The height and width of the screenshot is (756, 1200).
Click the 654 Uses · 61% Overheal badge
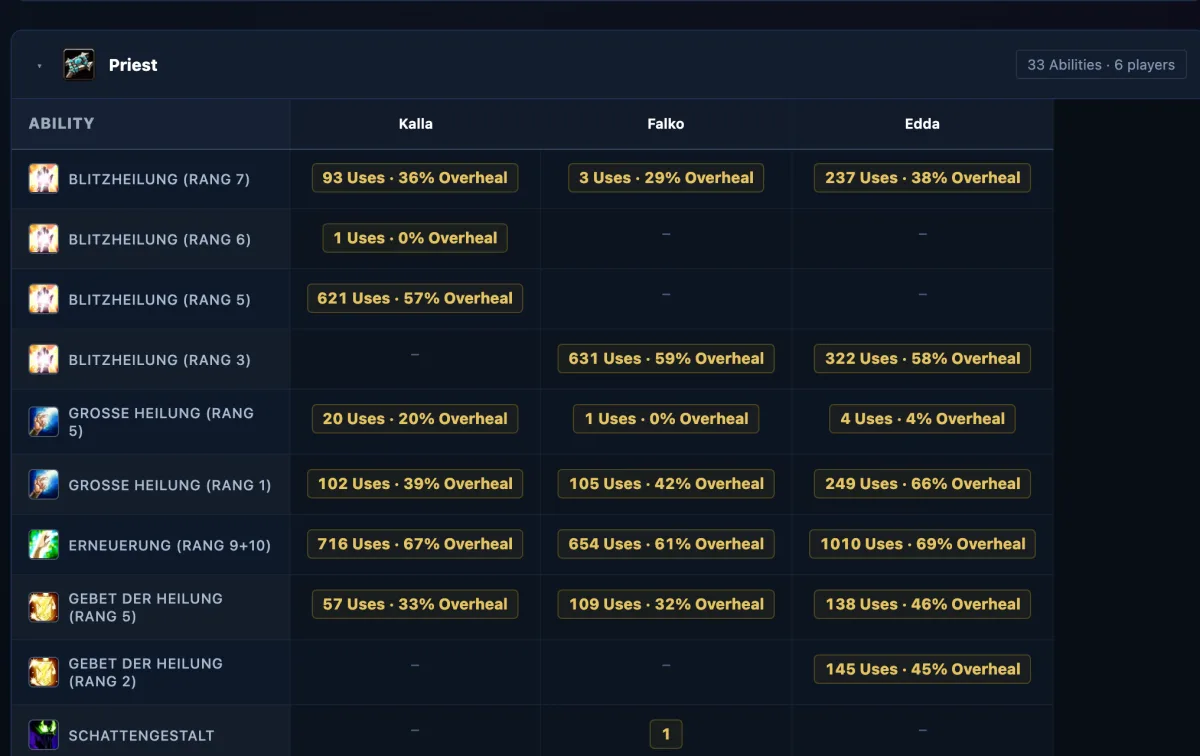coord(666,544)
